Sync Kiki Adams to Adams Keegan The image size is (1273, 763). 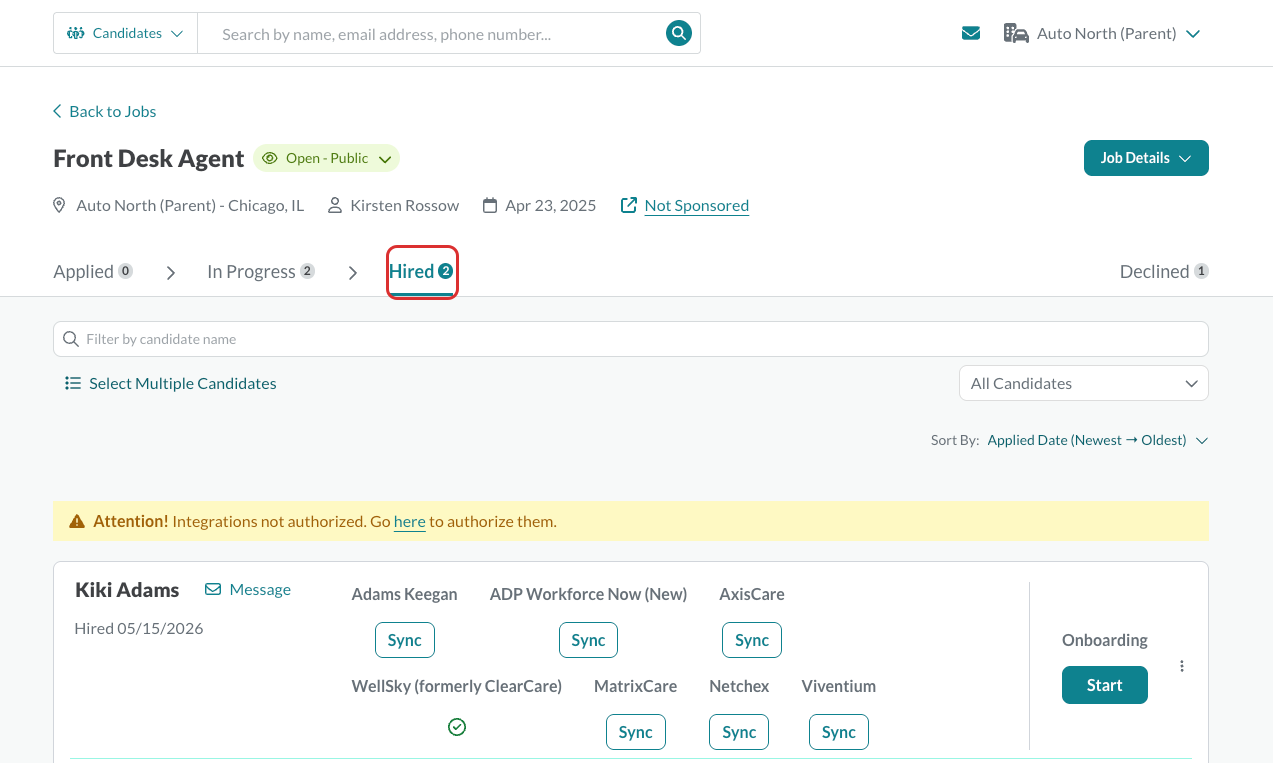(x=405, y=640)
